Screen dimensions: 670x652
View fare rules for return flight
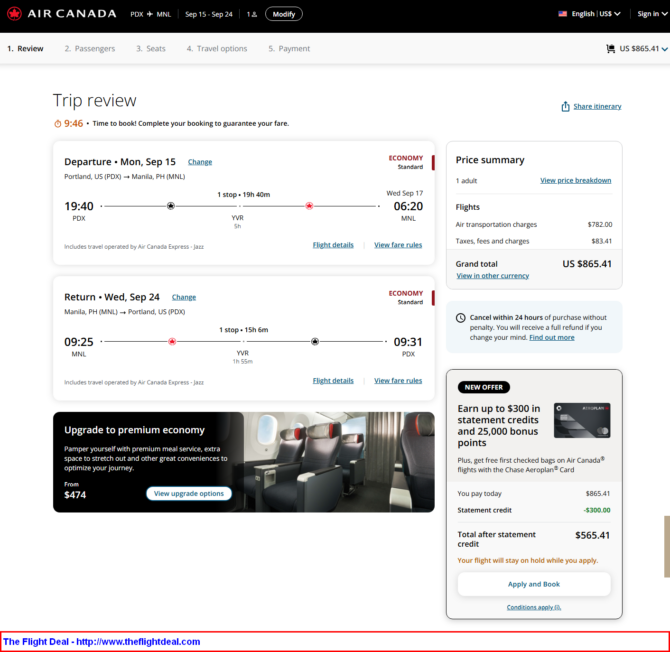click(398, 381)
